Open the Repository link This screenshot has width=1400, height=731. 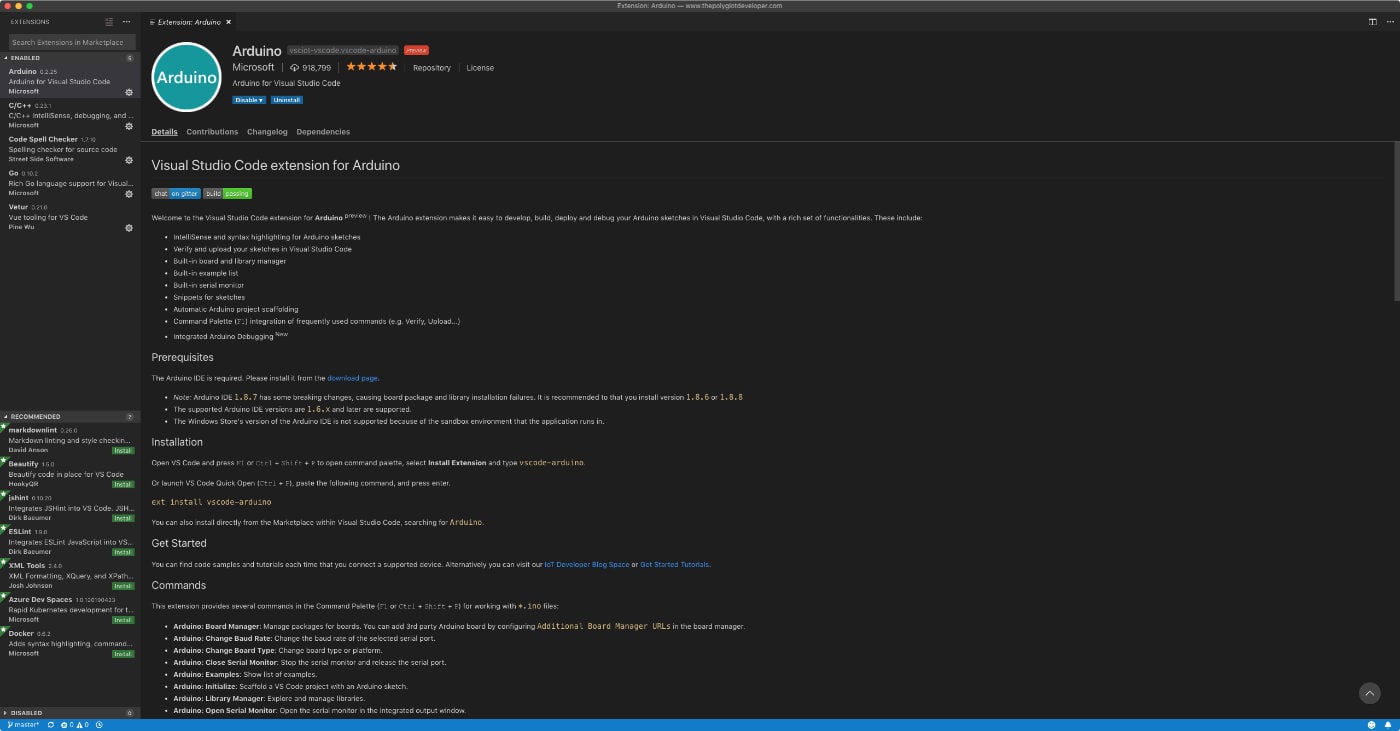pos(432,68)
